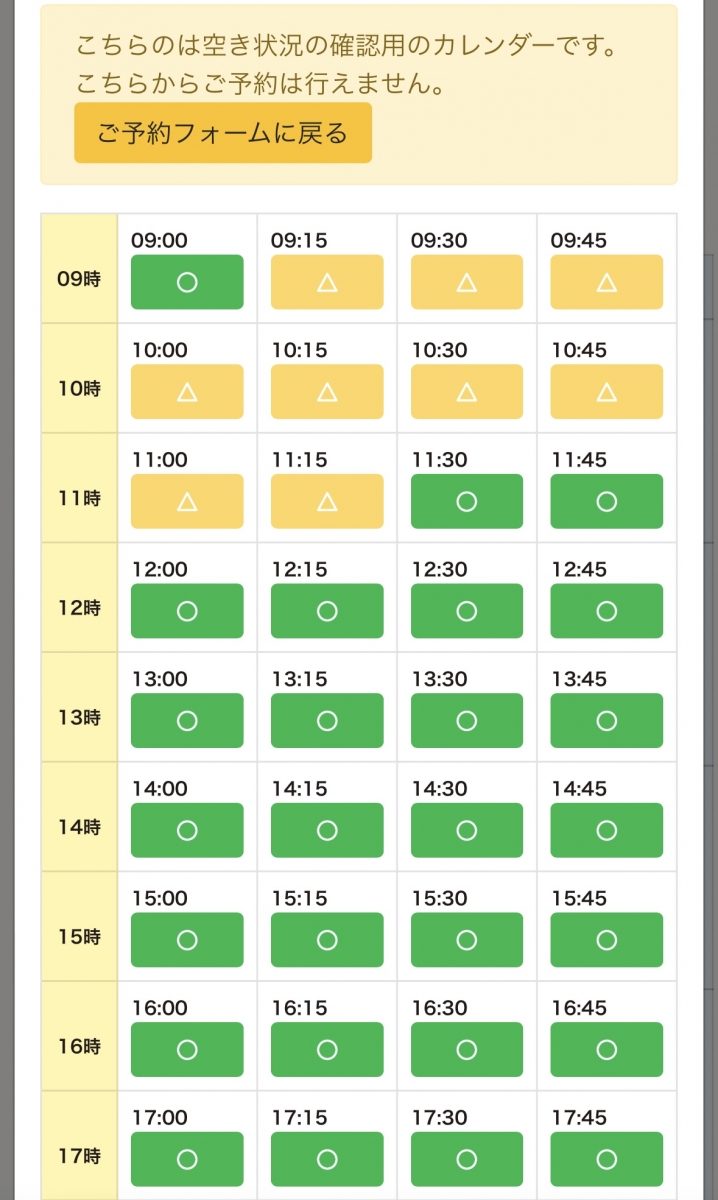The width and height of the screenshot is (718, 1200).
Task: Choose the 15:30 available slot
Action: (x=467, y=940)
